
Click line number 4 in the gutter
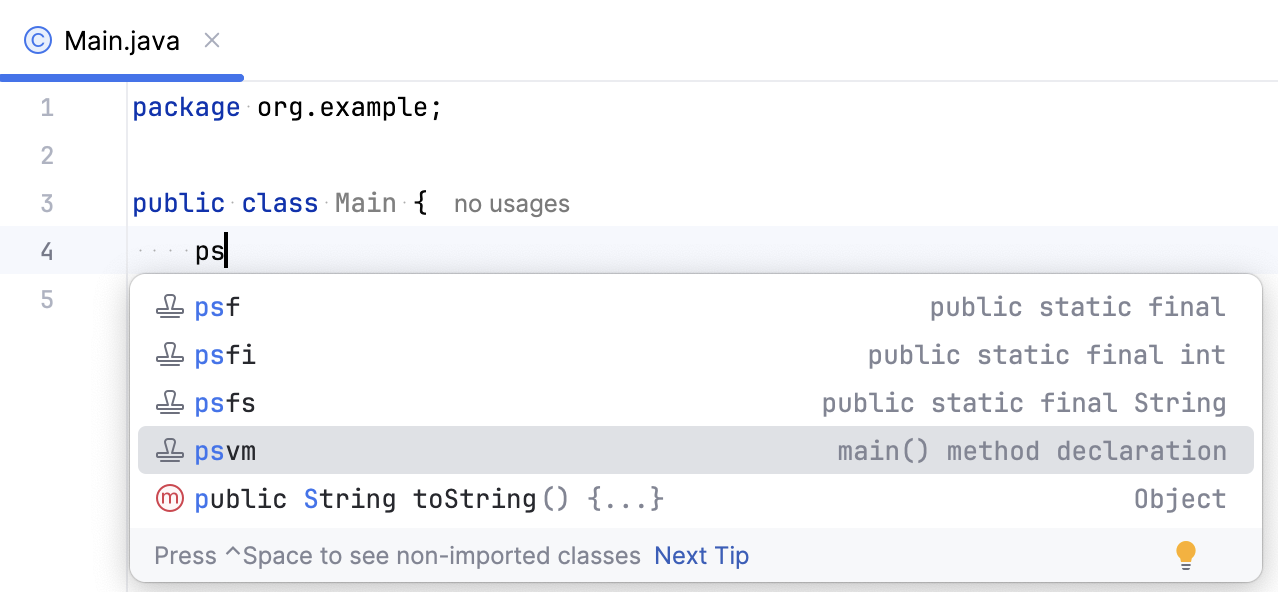[46, 250]
